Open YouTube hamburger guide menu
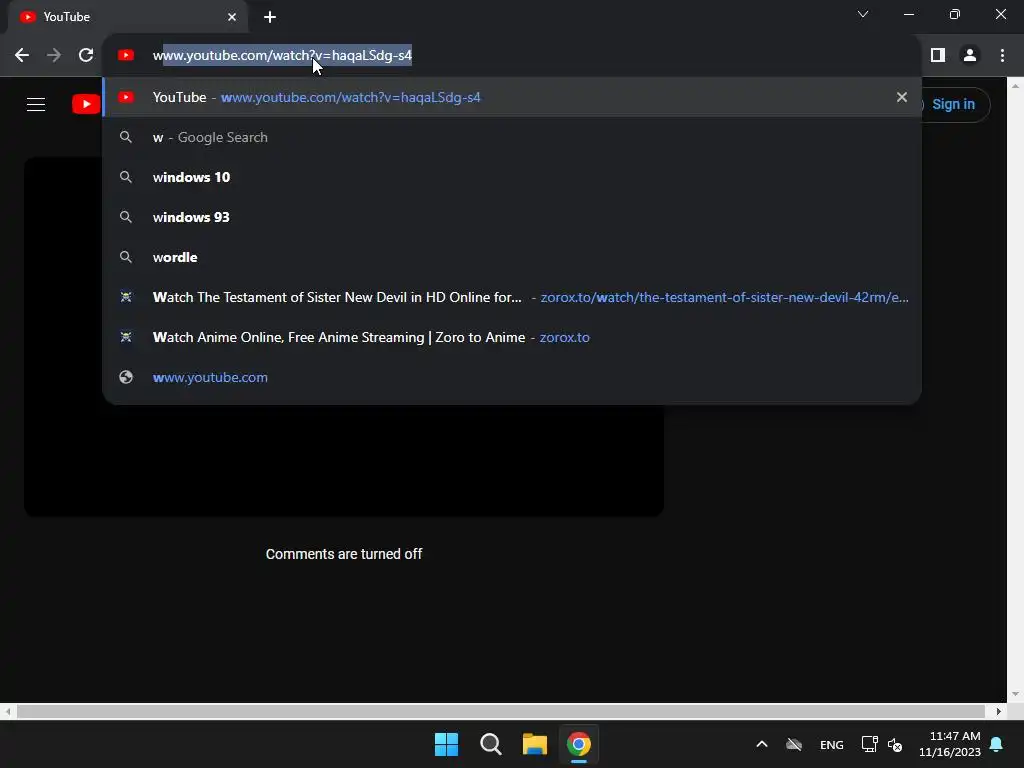The image size is (1024, 768). [x=36, y=104]
